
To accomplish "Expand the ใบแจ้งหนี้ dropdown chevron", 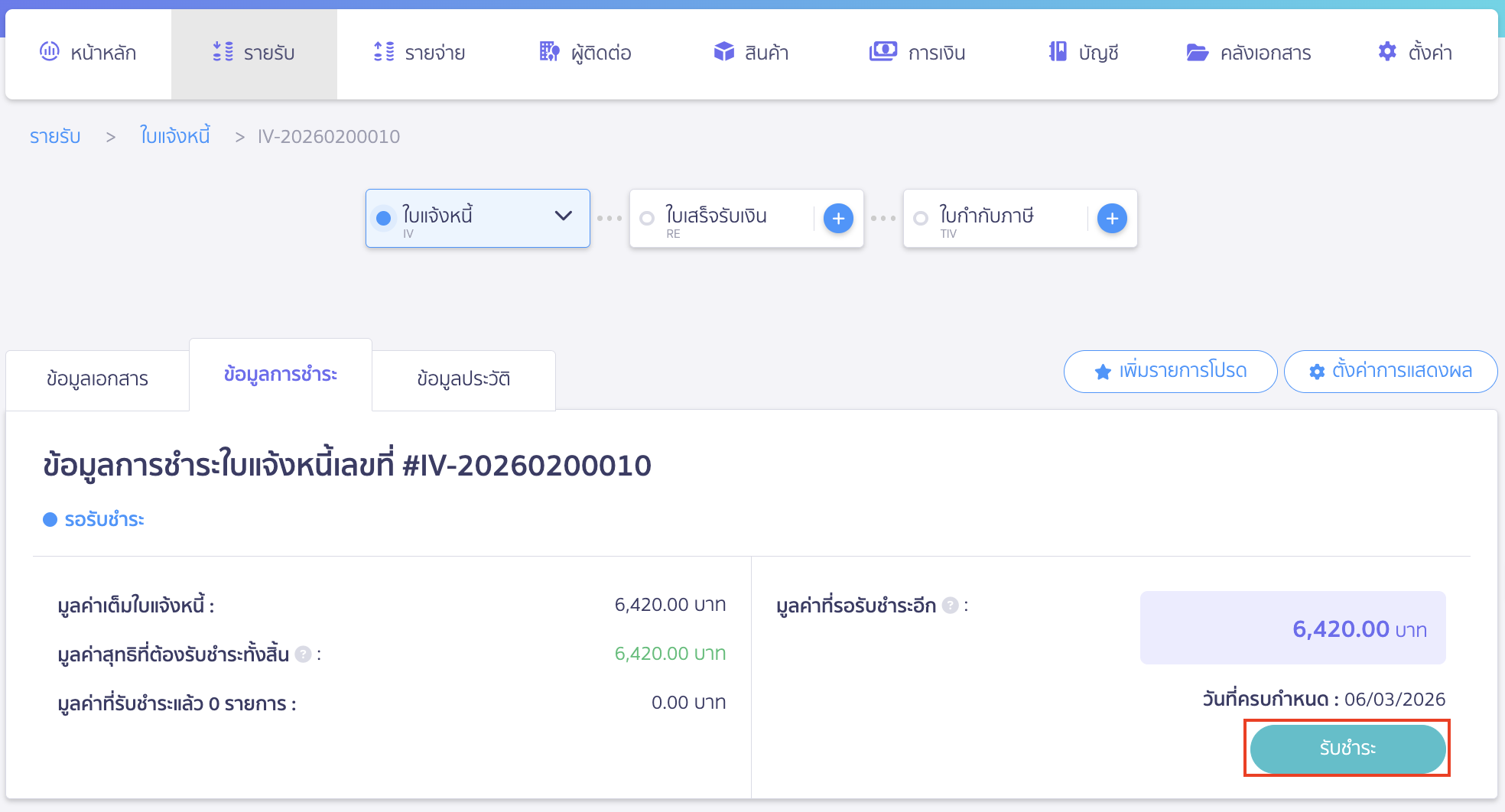I will (564, 217).
